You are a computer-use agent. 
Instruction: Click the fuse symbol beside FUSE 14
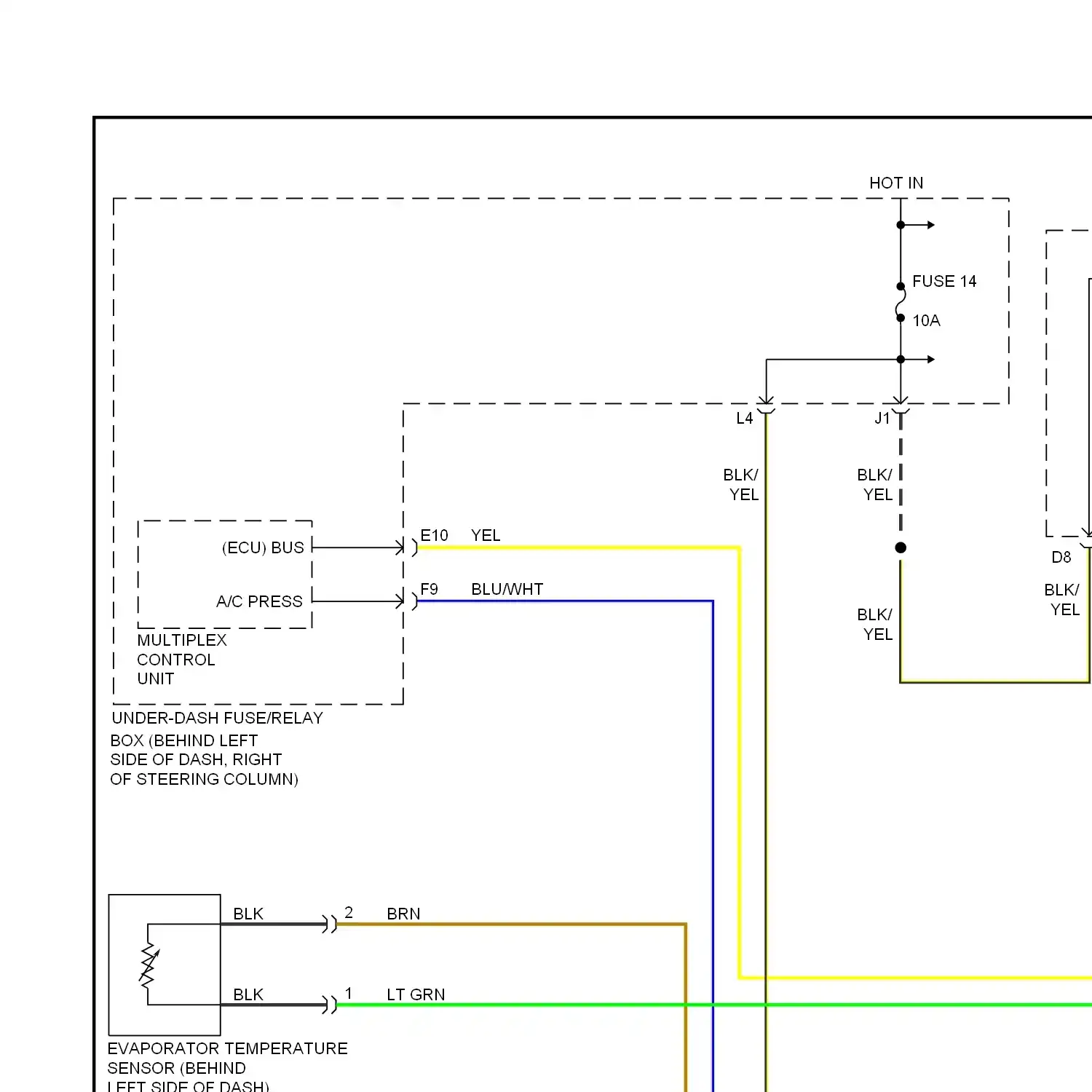coord(901,302)
